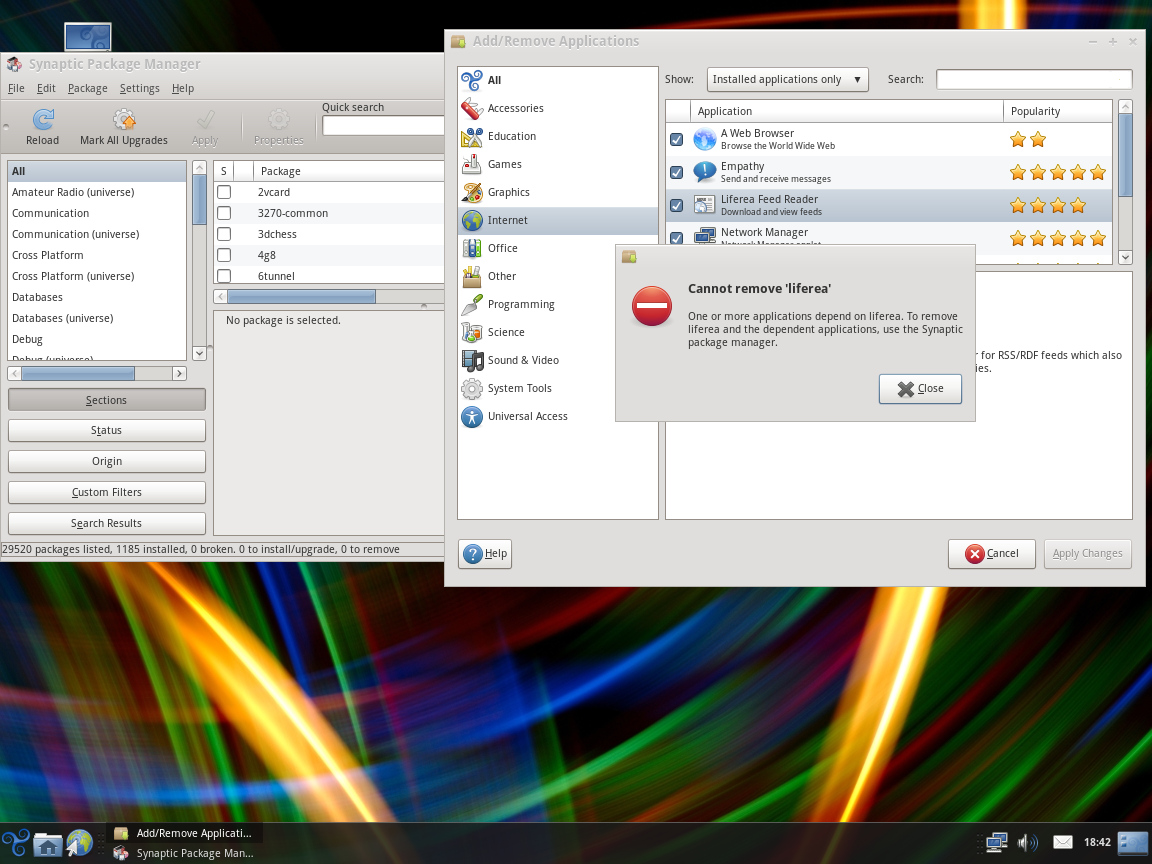
Task: Click the Liferea Feed Reader icon
Action: [x=705, y=205]
